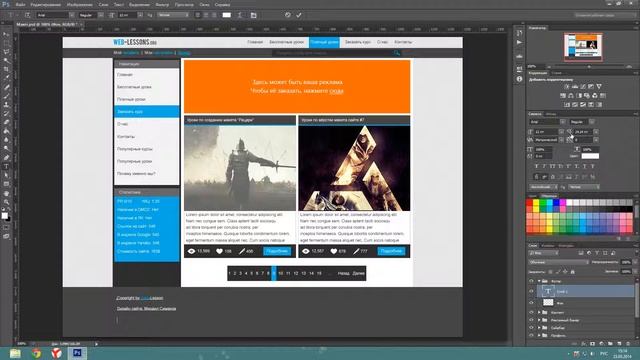Select the Pen tool
The width and height of the screenshot is (640, 360).
pyautogui.click(x=6, y=157)
